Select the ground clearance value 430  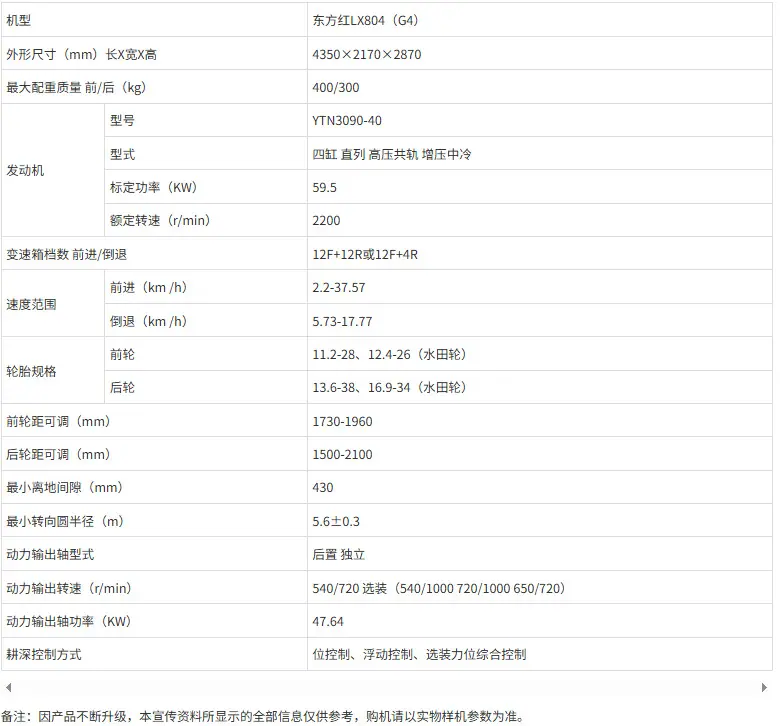pos(323,488)
